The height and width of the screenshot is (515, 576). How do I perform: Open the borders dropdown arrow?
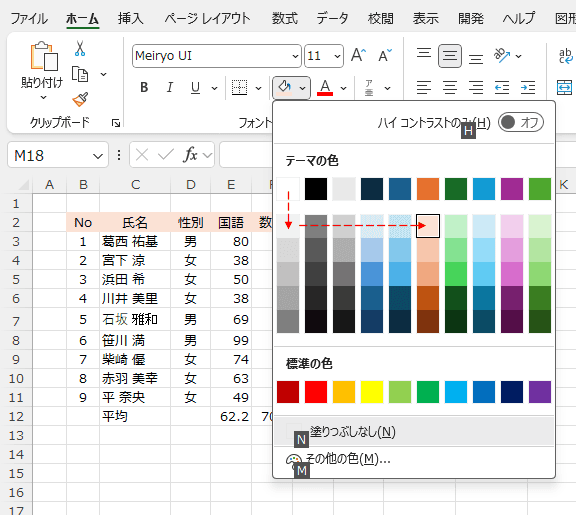(259, 88)
